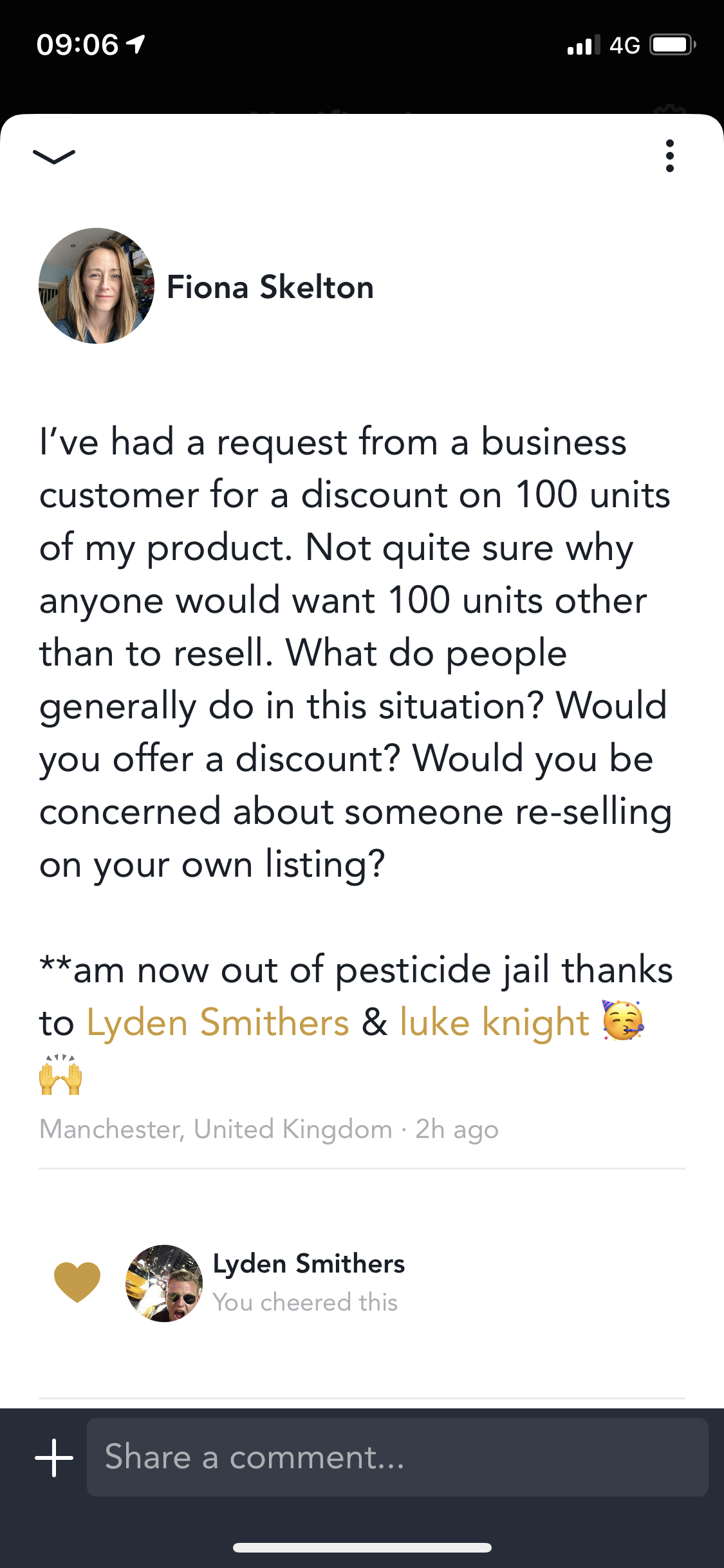Focus the Share a comment field
Screen dimensions: 724x1568
point(397,1457)
